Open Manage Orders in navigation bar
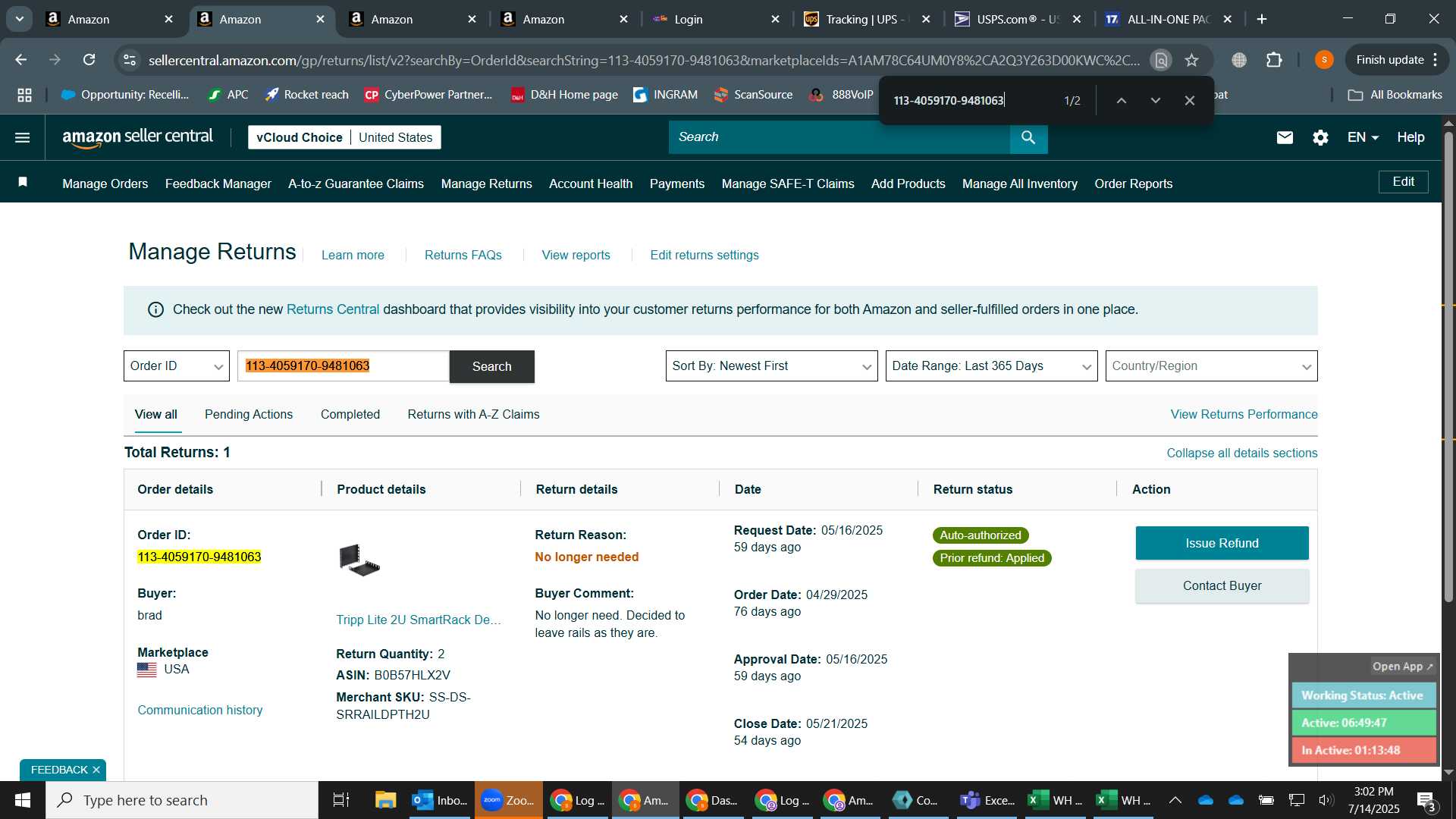The width and height of the screenshot is (1456, 819). [105, 184]
